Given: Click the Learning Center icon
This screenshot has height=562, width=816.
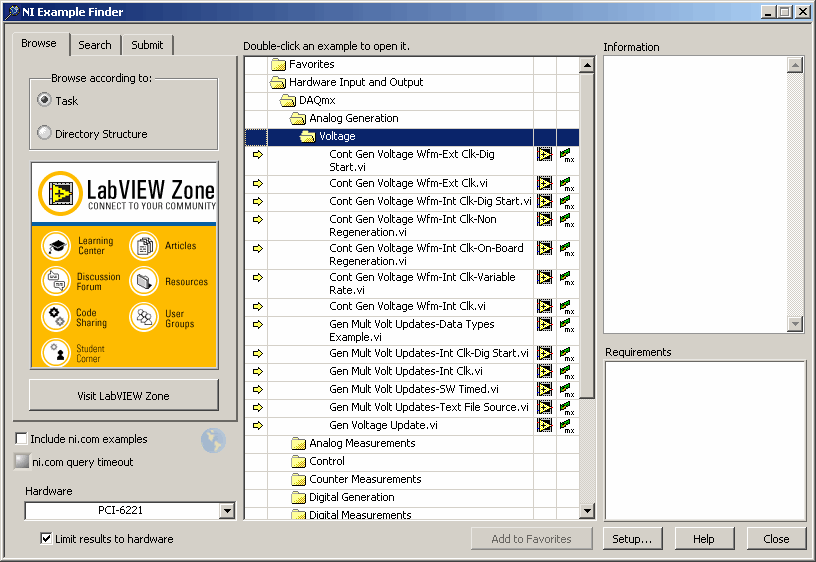Looking at the screenshot, I should (56, 246).
